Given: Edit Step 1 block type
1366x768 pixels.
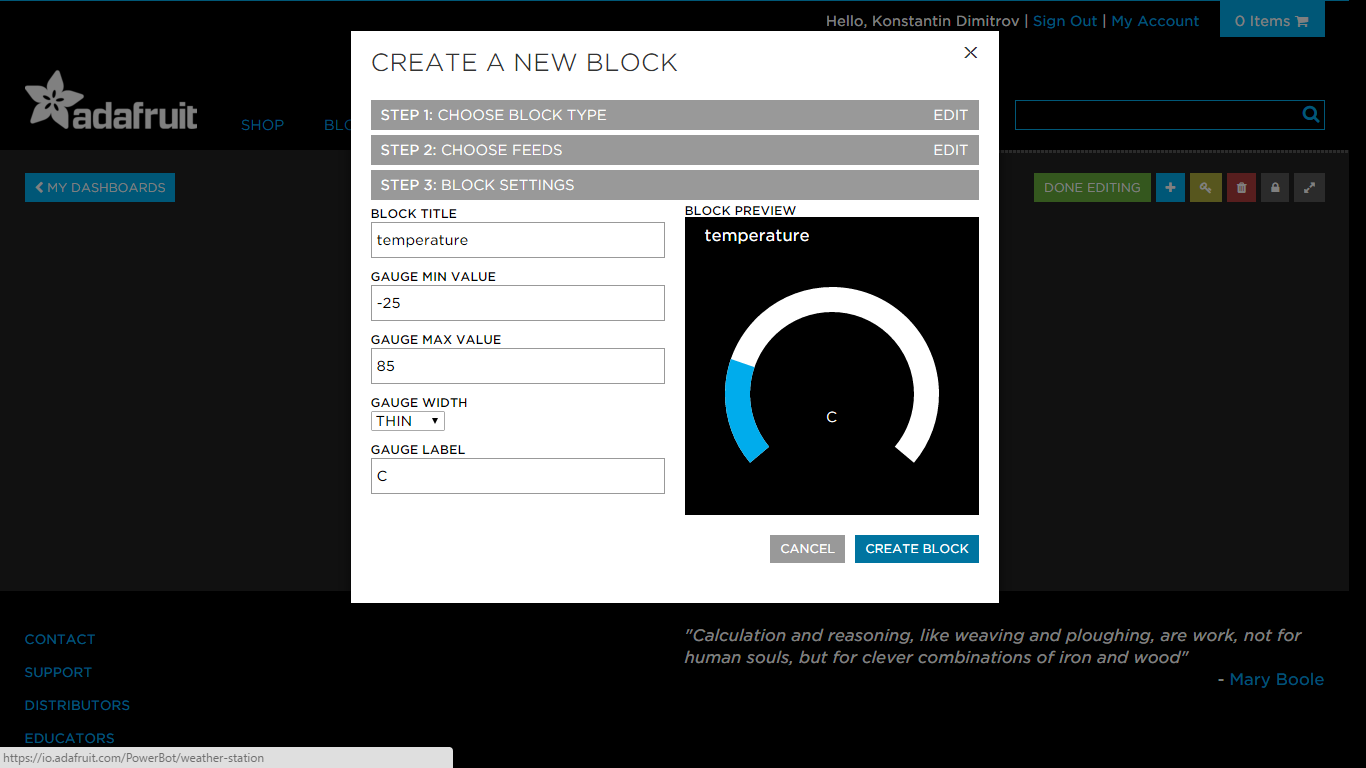Looking at the screenshot, I should (950, 115).
